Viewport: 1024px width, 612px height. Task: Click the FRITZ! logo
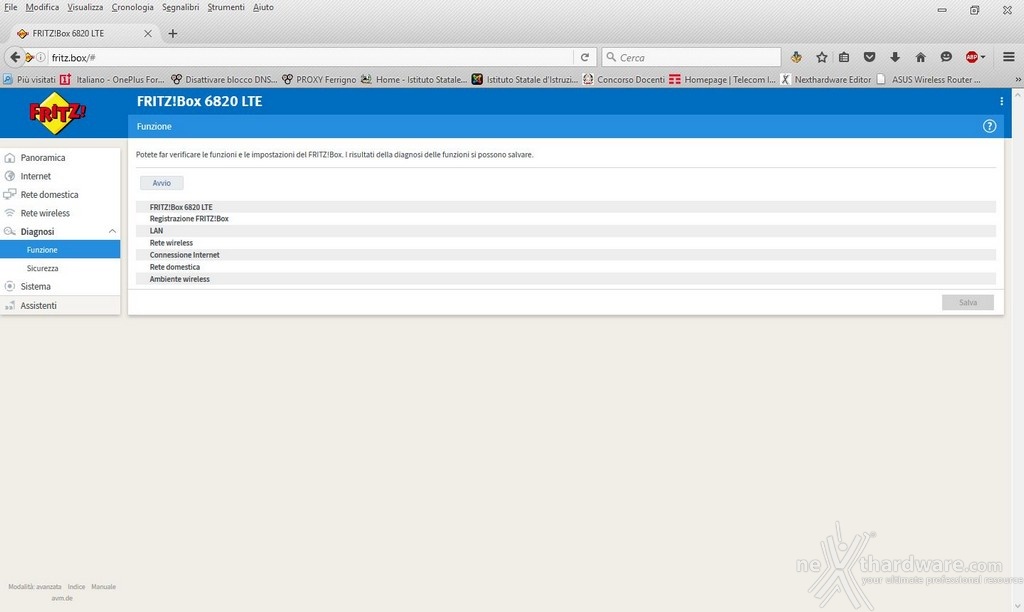[x=57, y=113]
